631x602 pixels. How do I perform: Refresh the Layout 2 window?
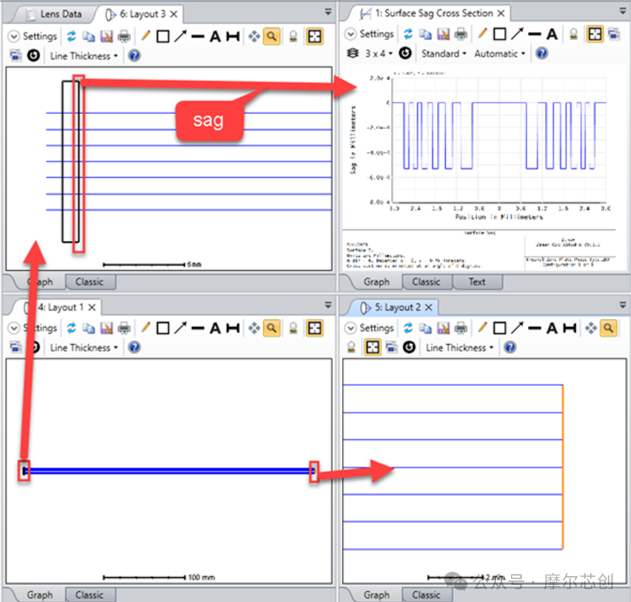(408, 328)
